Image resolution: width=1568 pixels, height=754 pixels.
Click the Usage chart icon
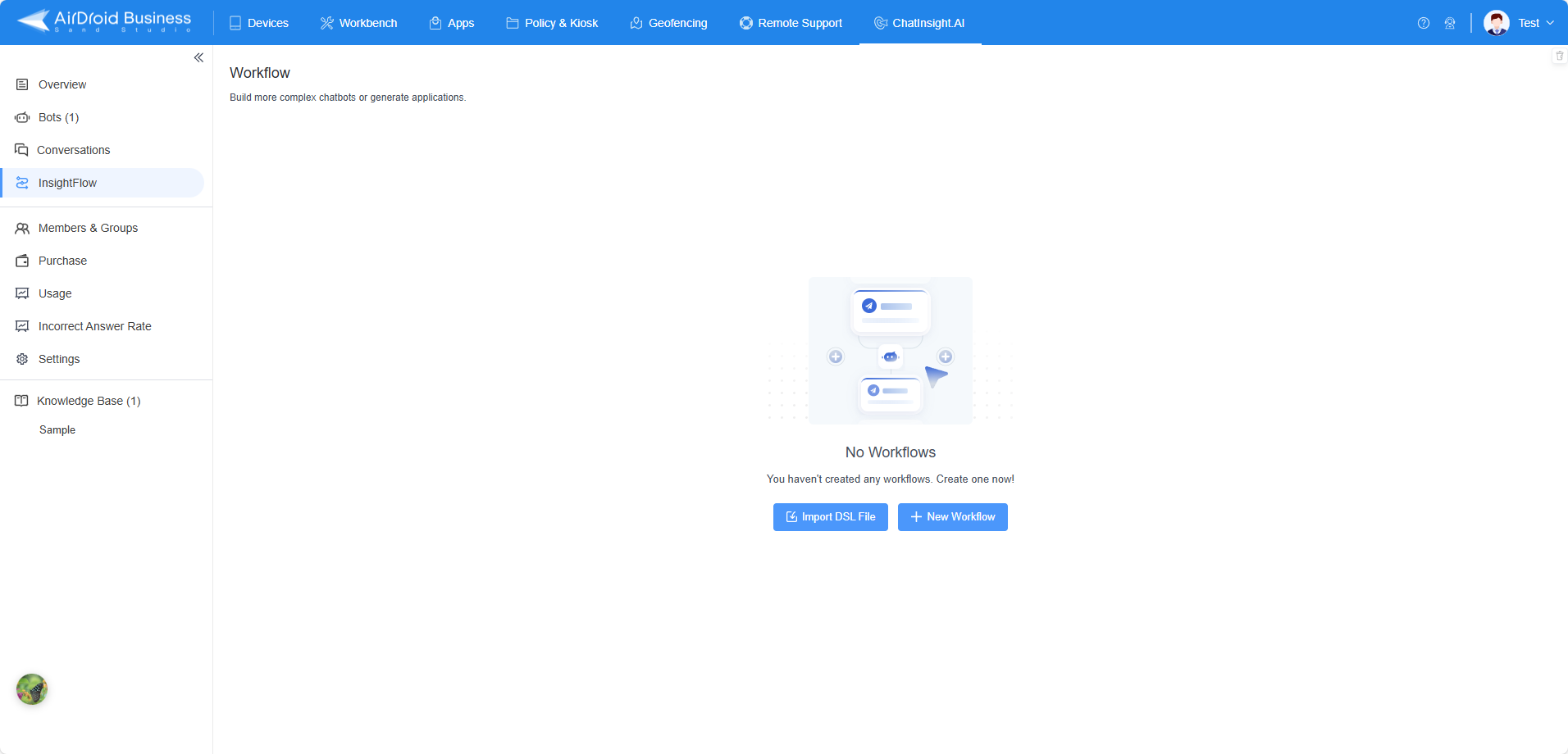(x=22, y=293)
